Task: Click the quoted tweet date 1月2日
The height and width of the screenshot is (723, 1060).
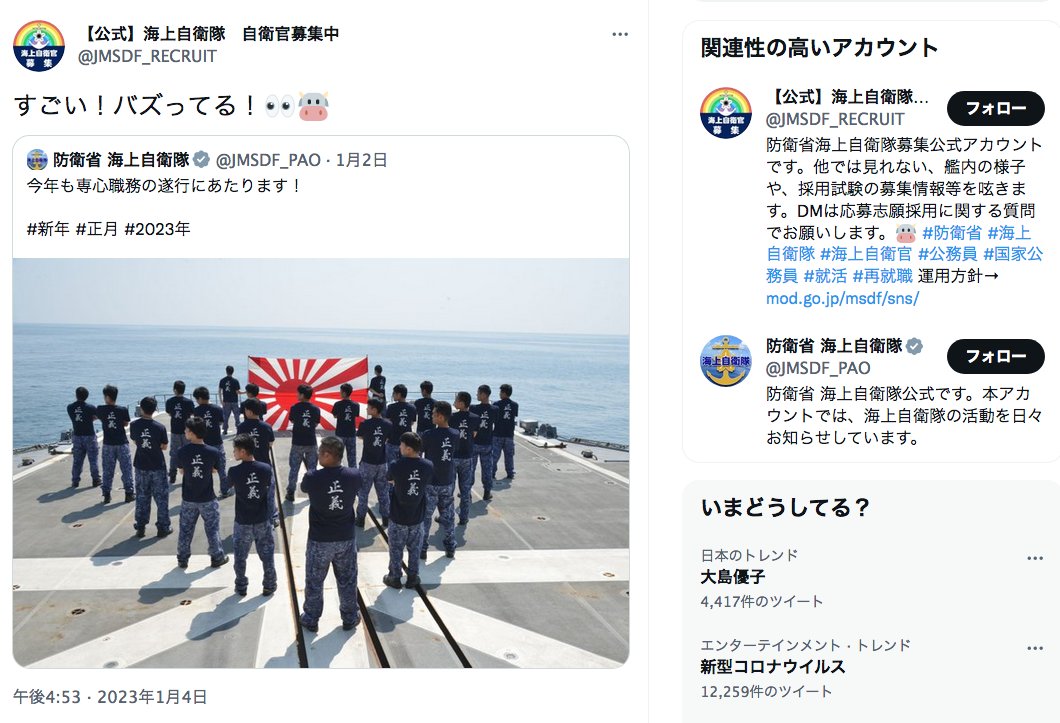Action: coord(361,160)
